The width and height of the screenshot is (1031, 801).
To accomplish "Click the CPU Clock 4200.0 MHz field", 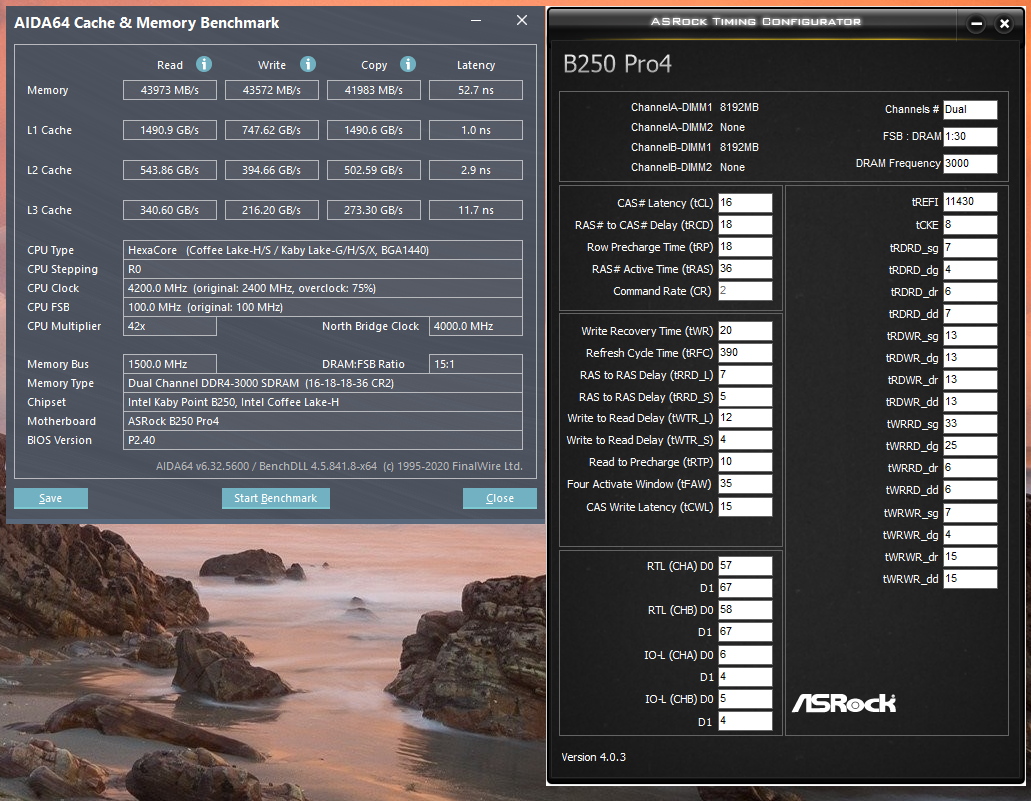I will (x=323, y=288).
